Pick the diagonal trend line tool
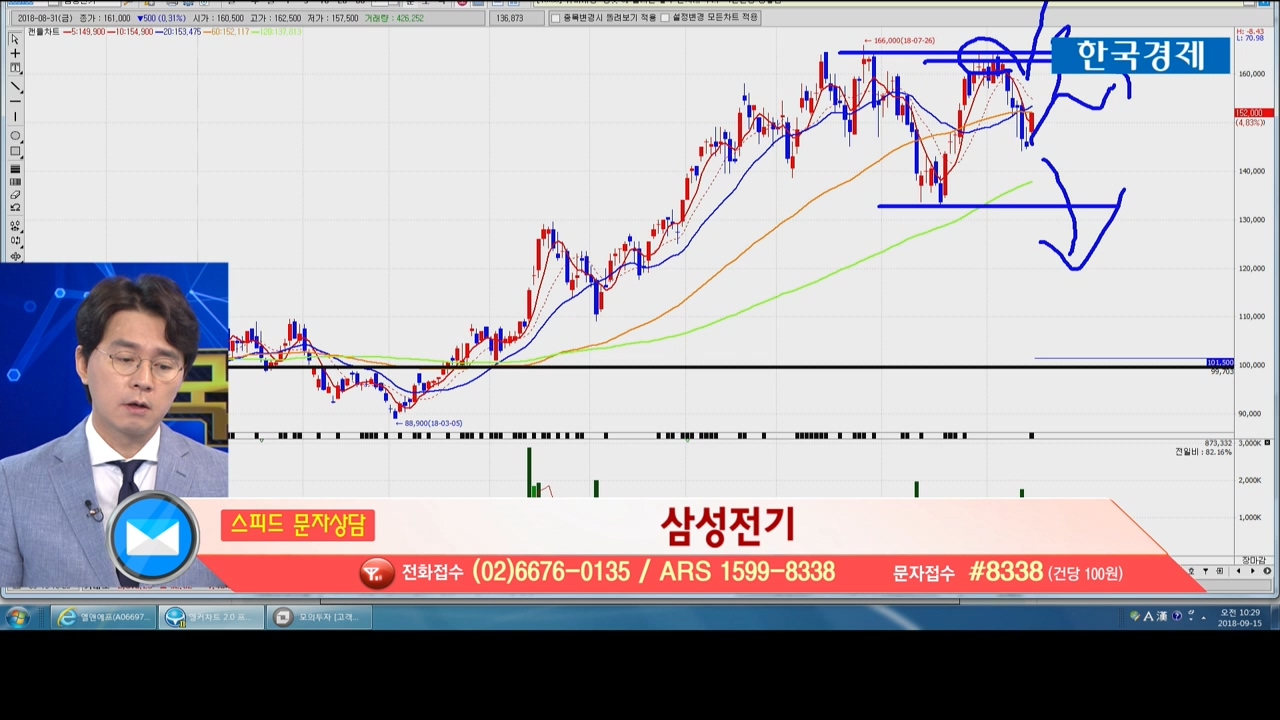This screenshot has width=1280, height=720. pyautogui.click(x=15, y=87)
